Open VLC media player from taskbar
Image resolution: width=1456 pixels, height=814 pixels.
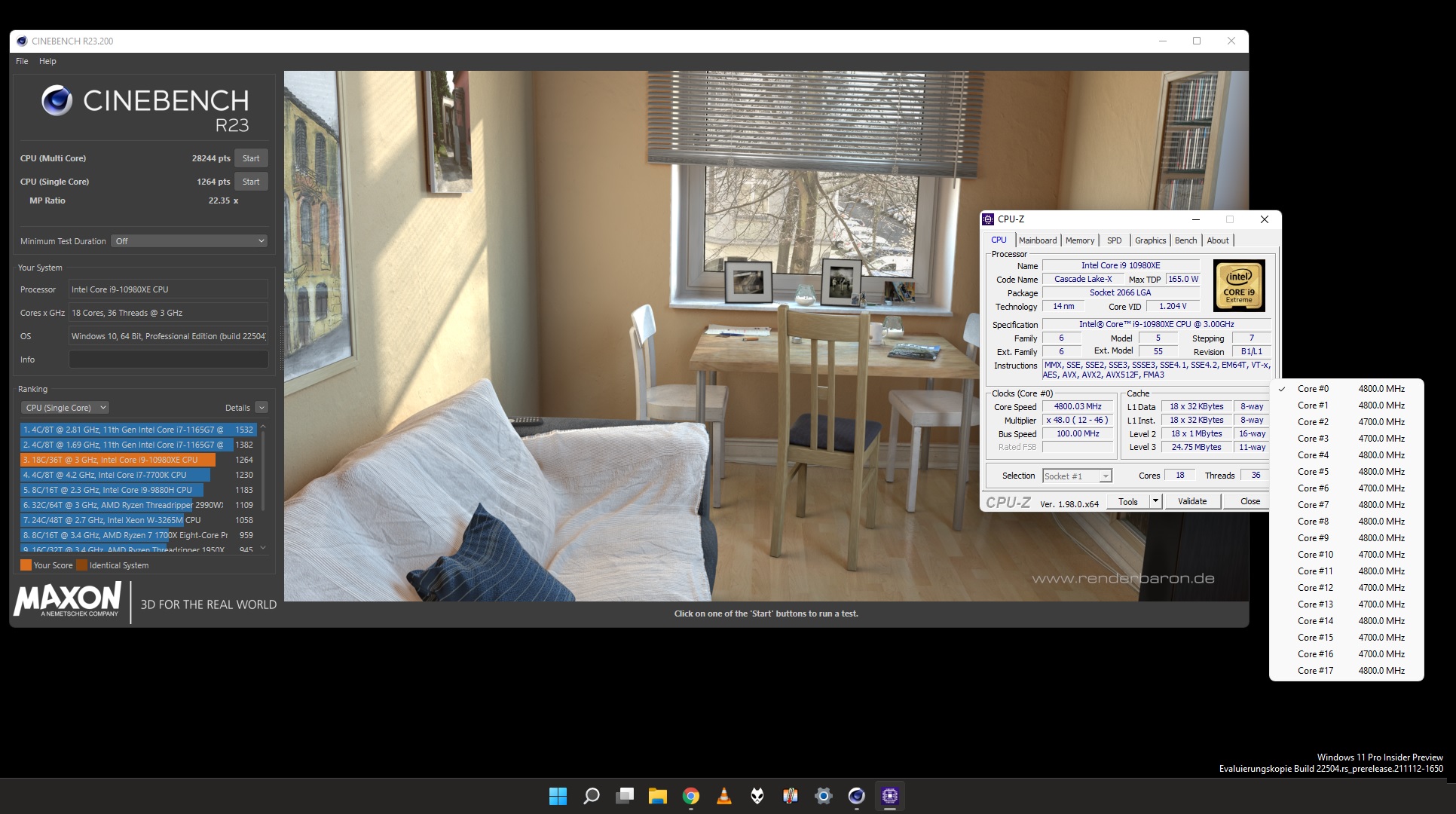[723, 796]
